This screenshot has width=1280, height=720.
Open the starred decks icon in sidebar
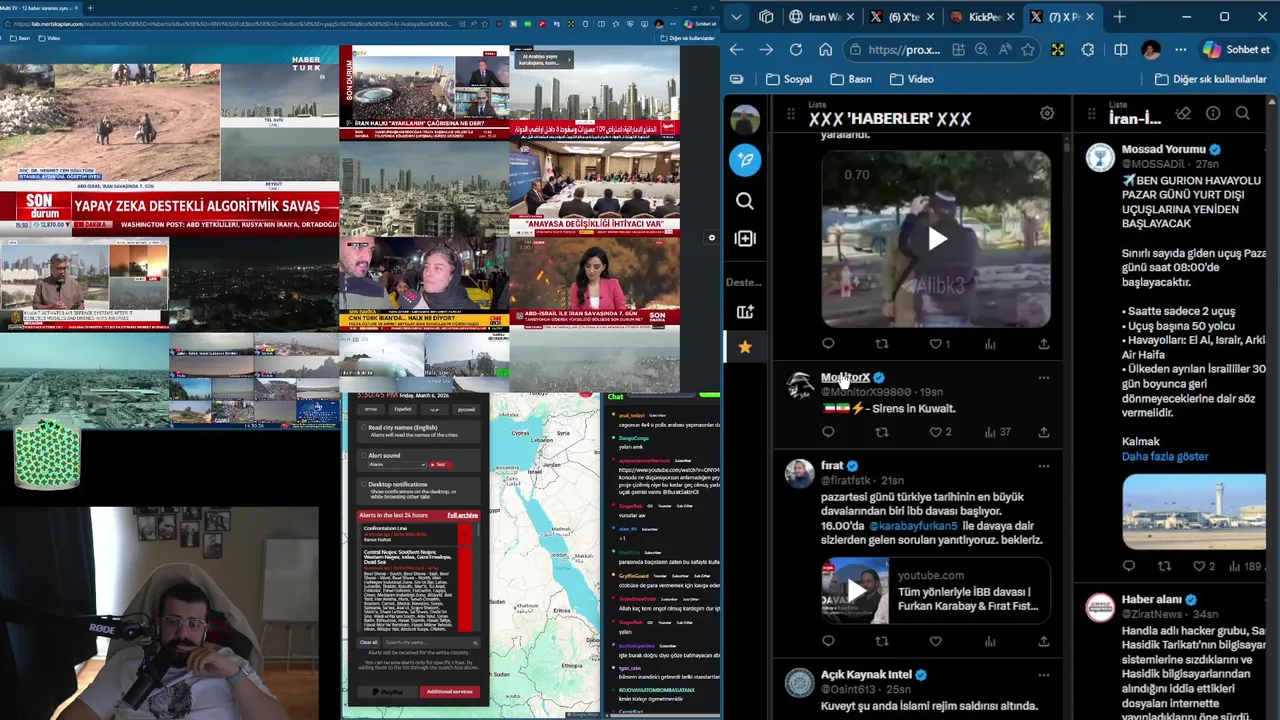coord(745,347)
